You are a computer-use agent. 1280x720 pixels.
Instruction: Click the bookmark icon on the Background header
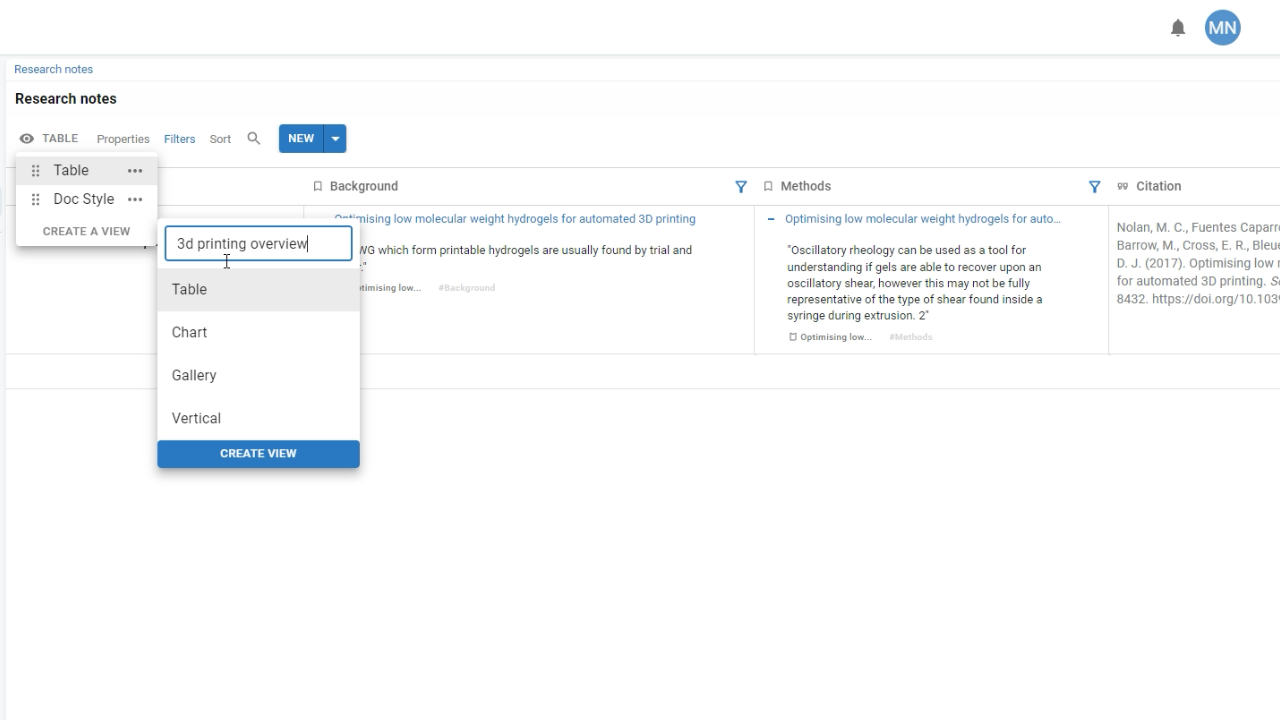(317, 186)
